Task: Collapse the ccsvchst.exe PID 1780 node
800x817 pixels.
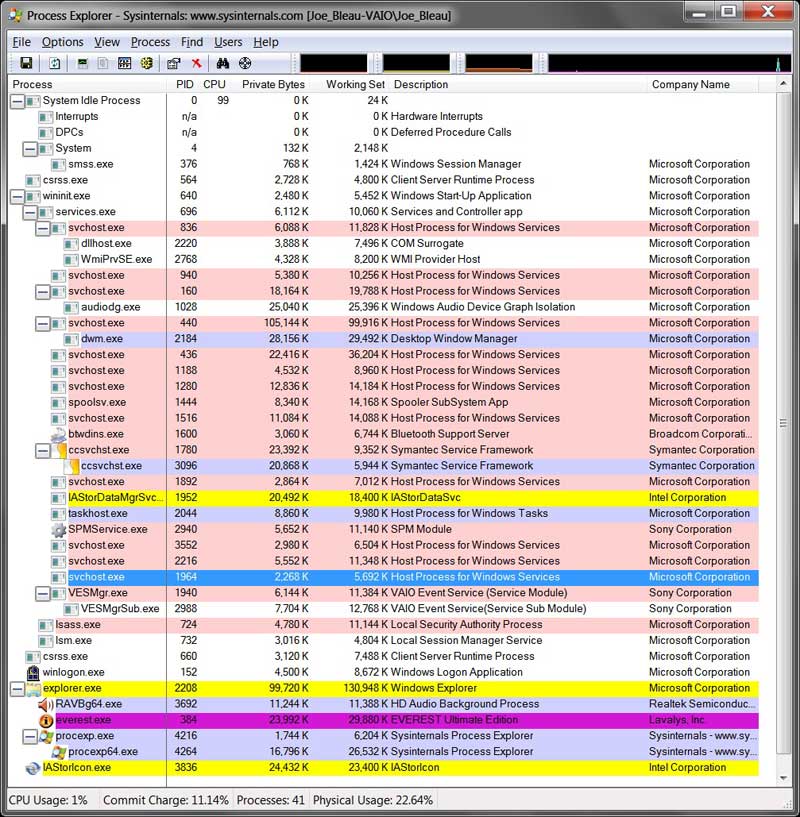Action: pyautogui.click(x=43, y=450)
